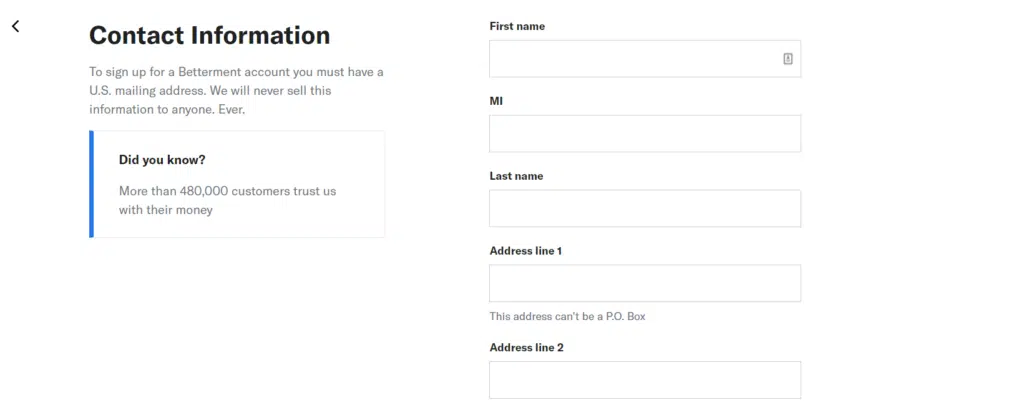
Task: Click the "Last name" field label
Action: point(516,176)
